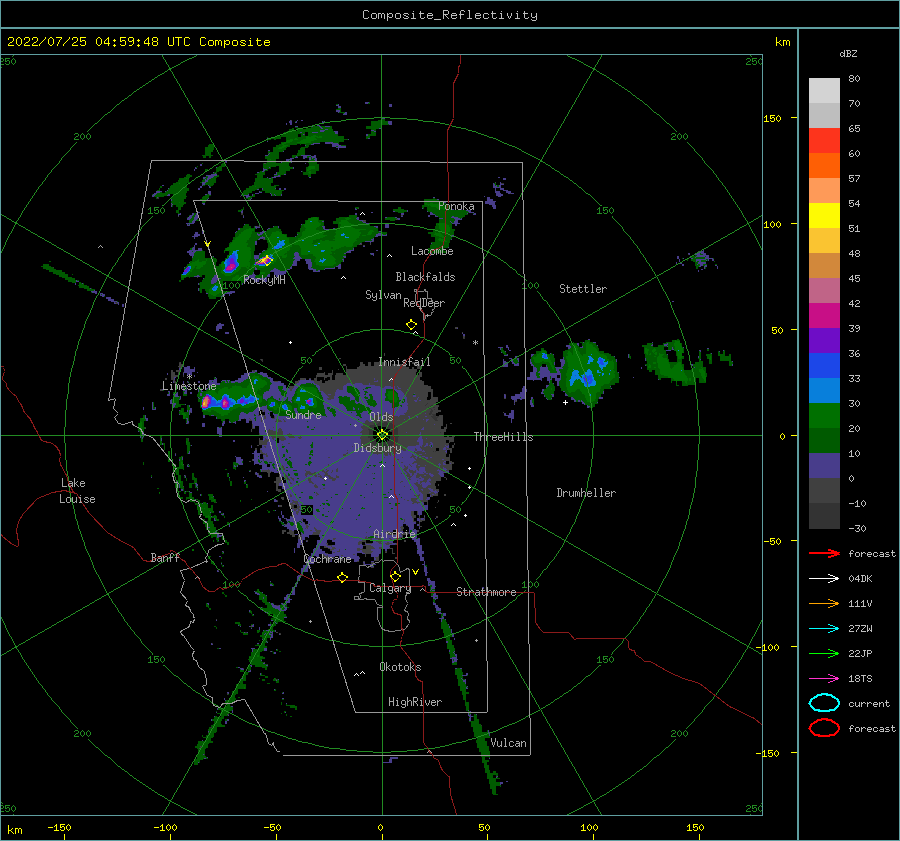Click the RedDeer city label
This screenshot has width=900, height=841.
click(x=424, y=303)
